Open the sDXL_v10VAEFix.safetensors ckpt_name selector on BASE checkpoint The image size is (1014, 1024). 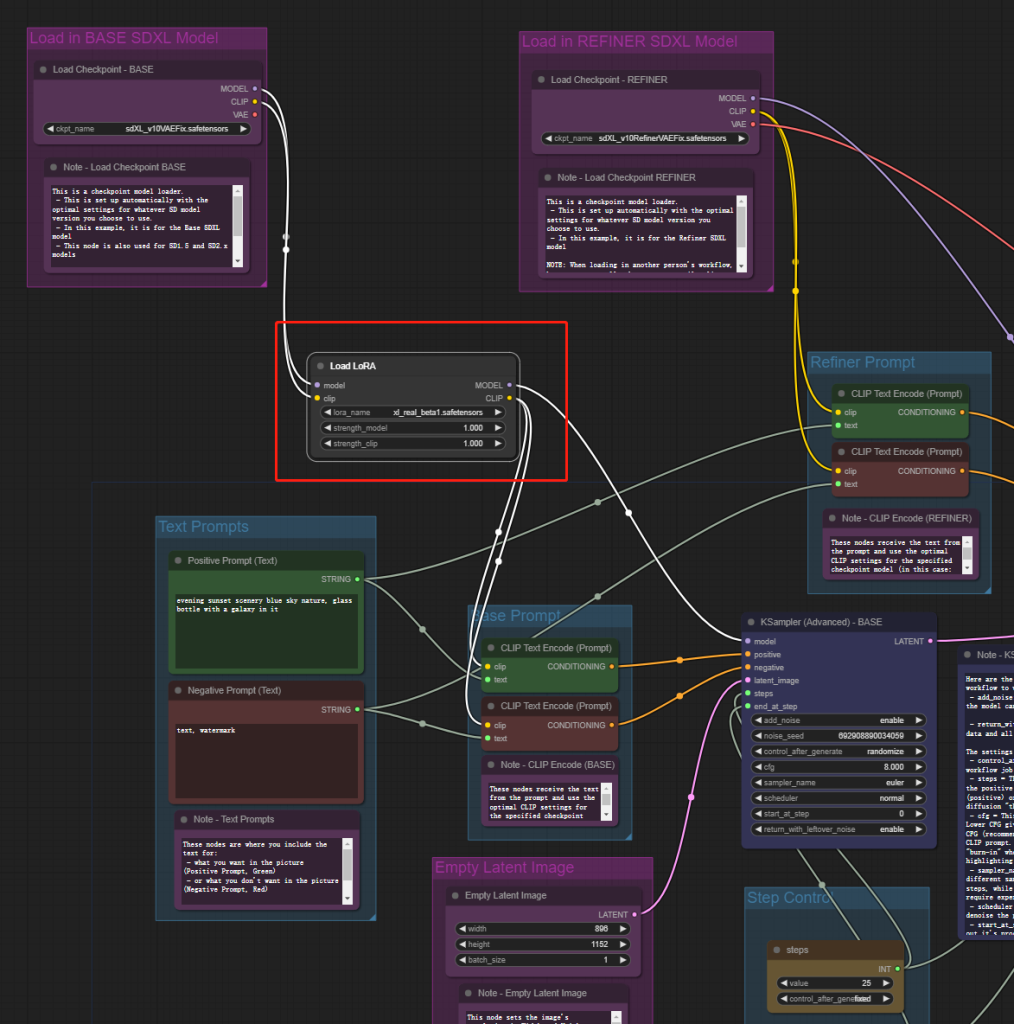[147, 129]
